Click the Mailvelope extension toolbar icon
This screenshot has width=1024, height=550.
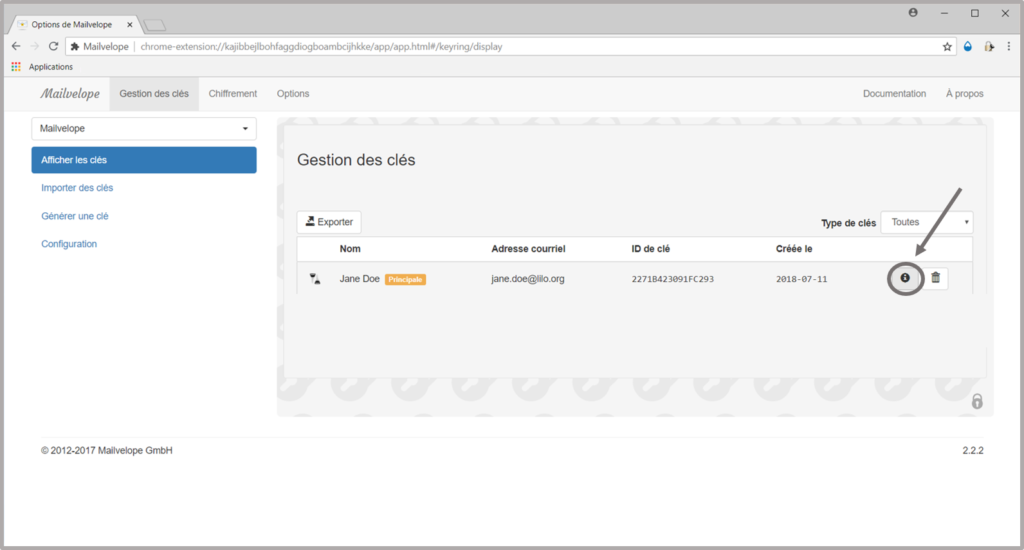coord(988,46)
